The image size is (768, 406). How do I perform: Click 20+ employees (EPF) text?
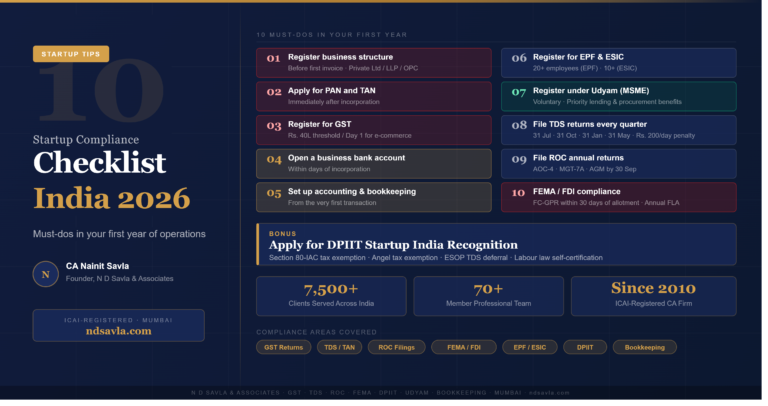(x=585, y=68)
